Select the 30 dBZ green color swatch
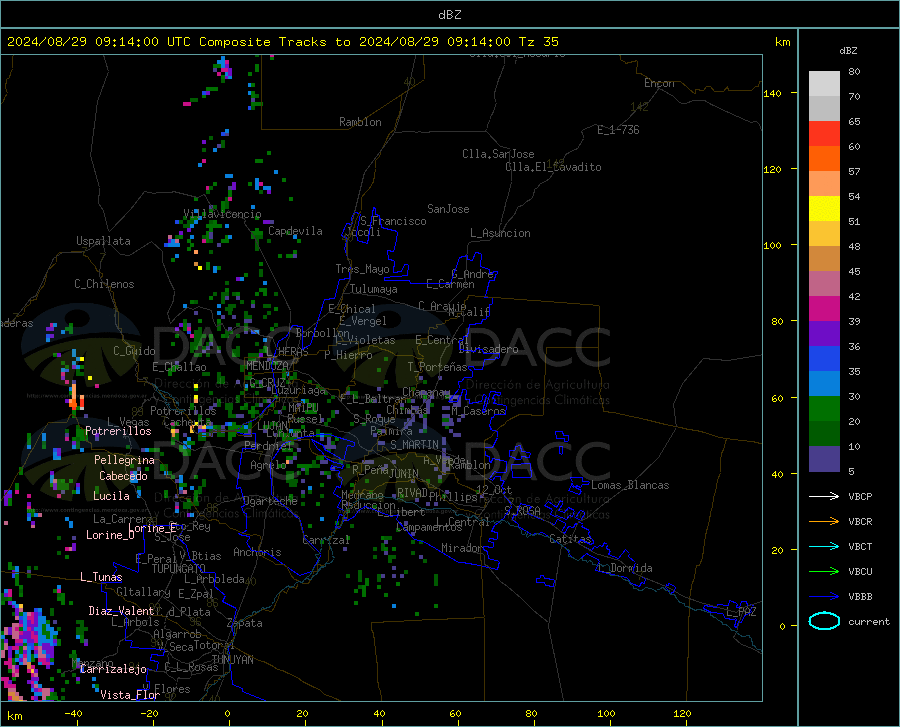 tap(824, 409)
